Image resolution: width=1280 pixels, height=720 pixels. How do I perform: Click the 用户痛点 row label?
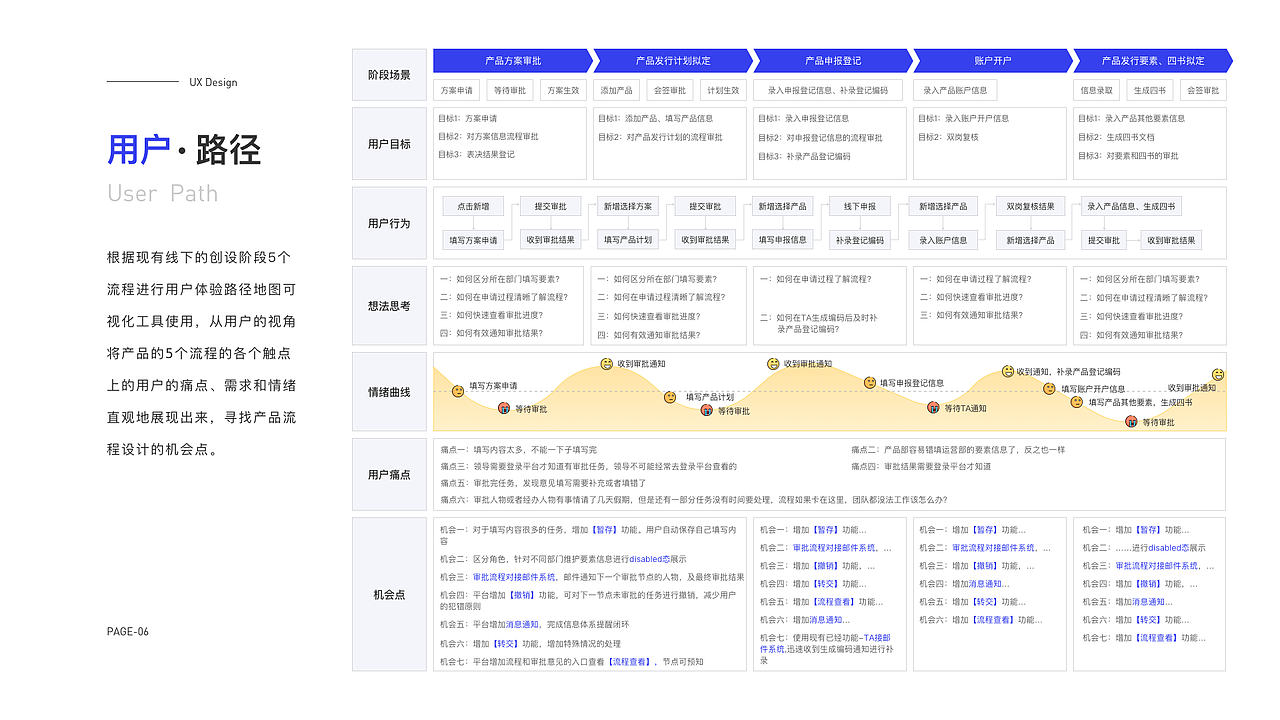pyautogui.click(x=389, y=475)
